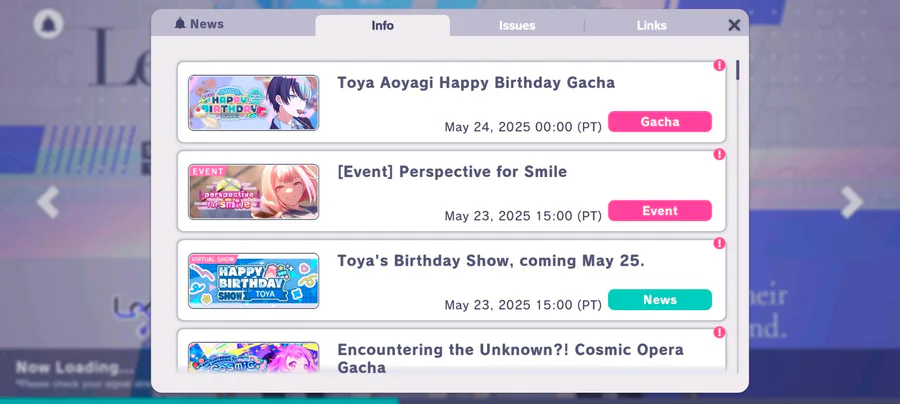Click the pink Event tag button

[660, 211]
